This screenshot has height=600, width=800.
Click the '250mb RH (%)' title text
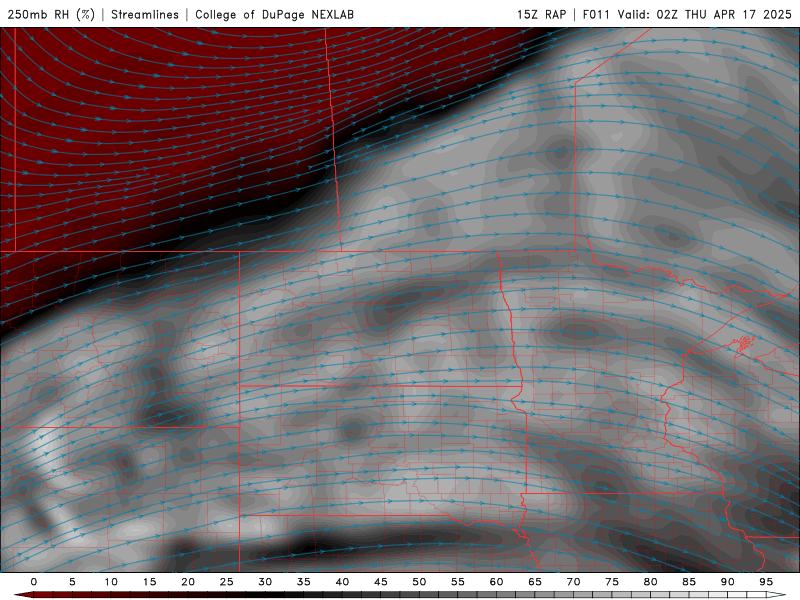pos(51,14)
